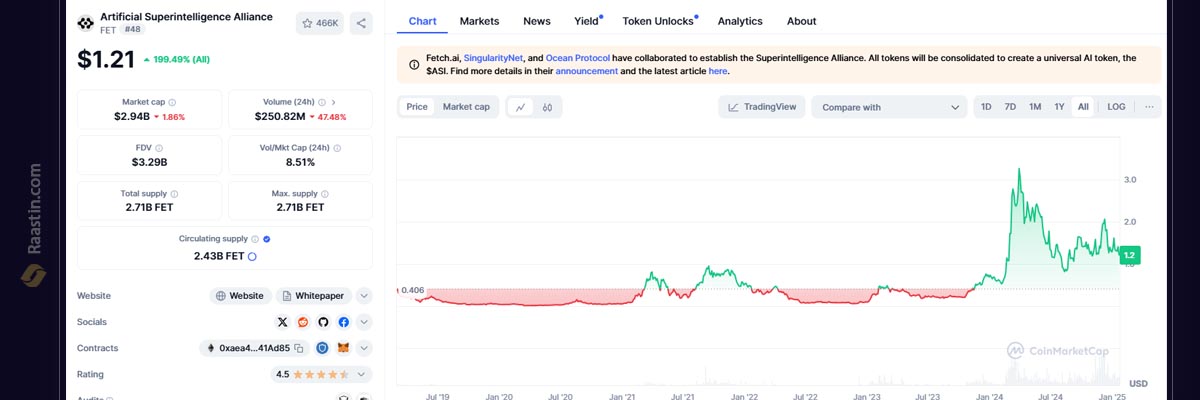Set chart range to All
The height and width of the screenshot is (400, 1200).
[x=1083, y=107]
